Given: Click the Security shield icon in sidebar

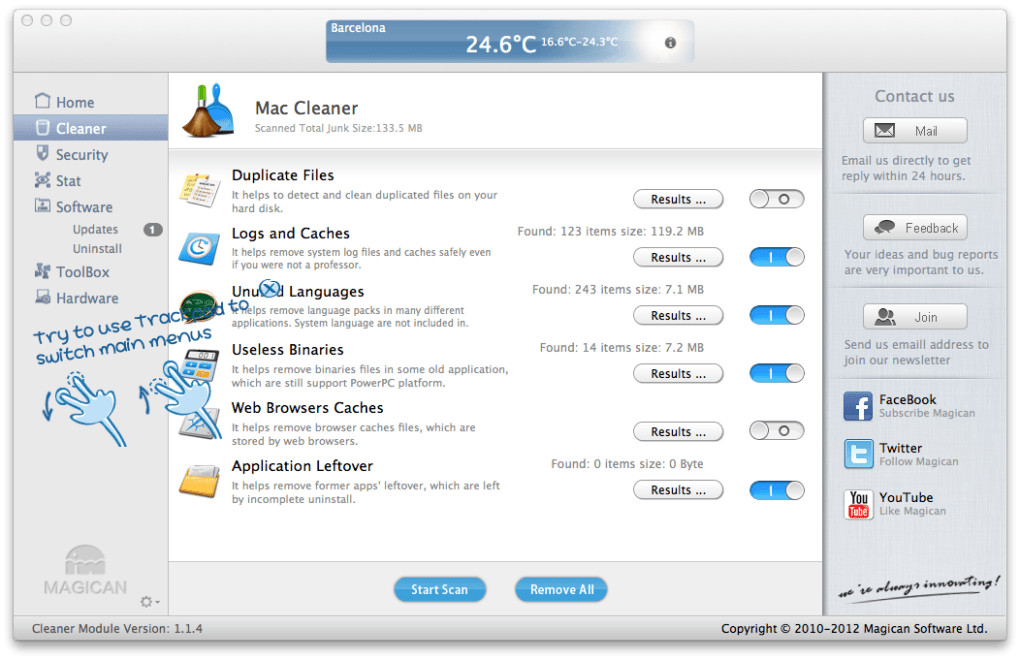Looking at the screenshot, I should [42, 153].
